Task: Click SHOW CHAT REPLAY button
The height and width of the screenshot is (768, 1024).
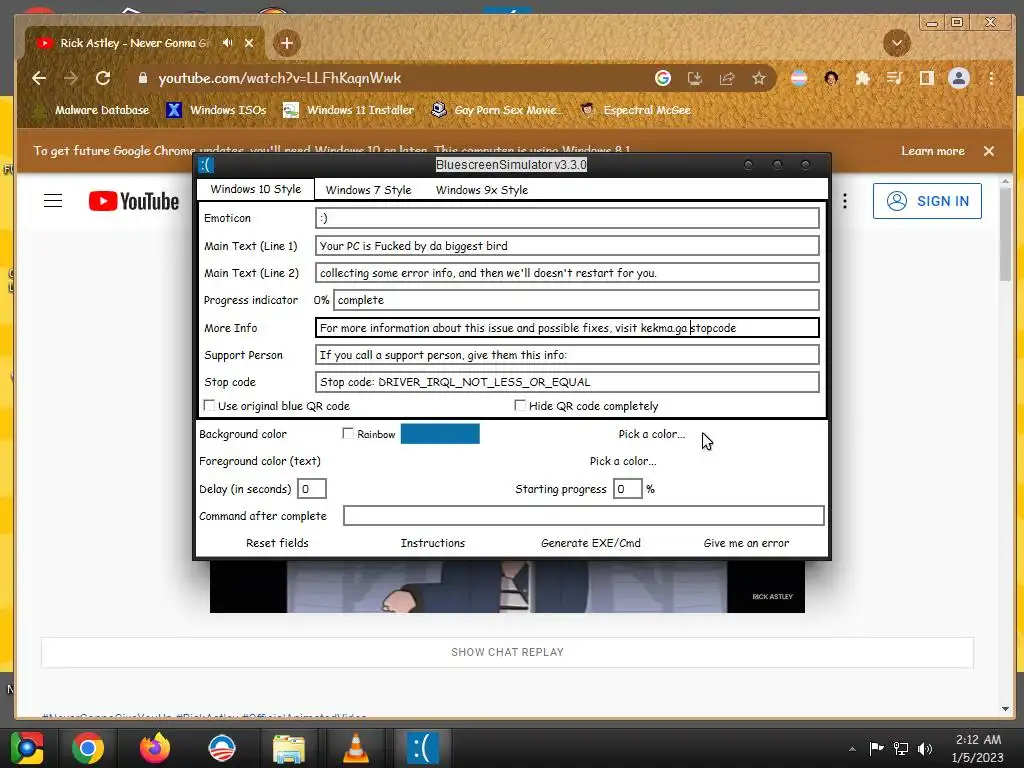Action: click(507, 652)
